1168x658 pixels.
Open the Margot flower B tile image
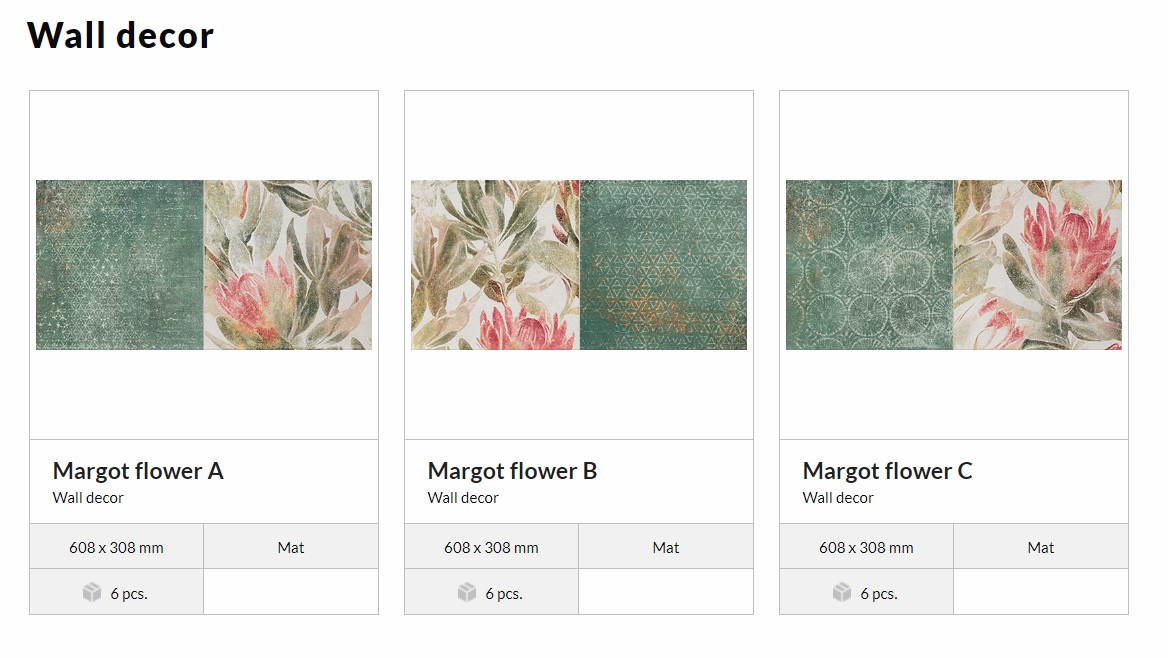(579, 265)
